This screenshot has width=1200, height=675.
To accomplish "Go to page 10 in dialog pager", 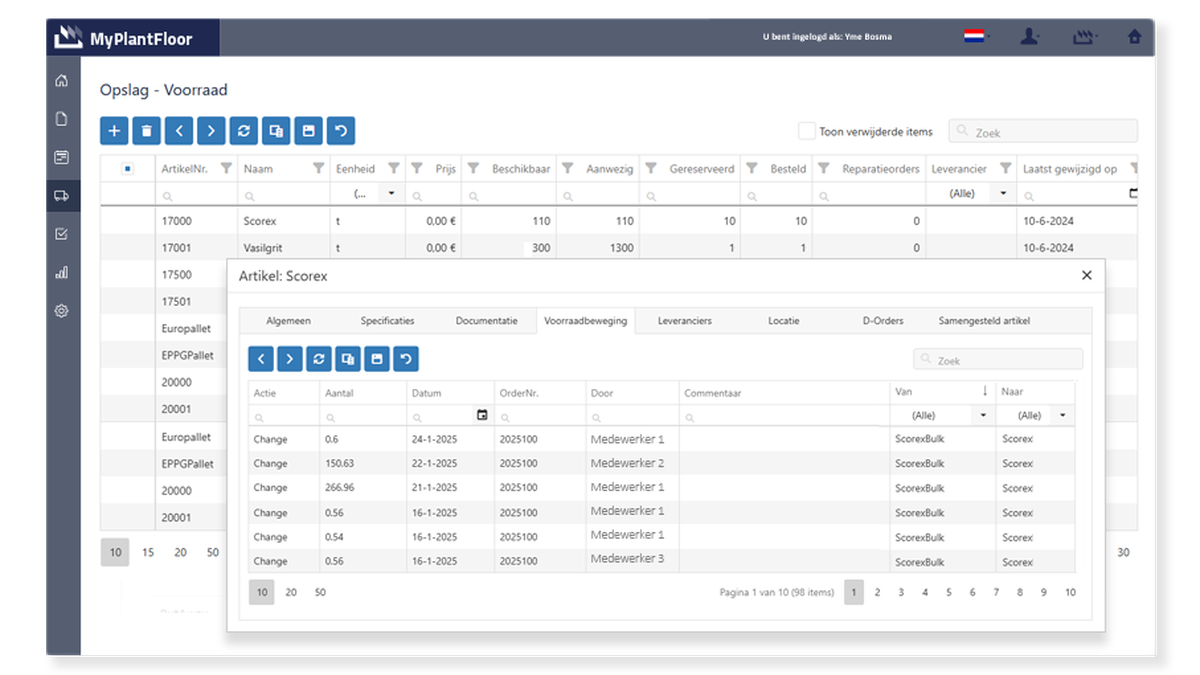I will click(1070, 592).
